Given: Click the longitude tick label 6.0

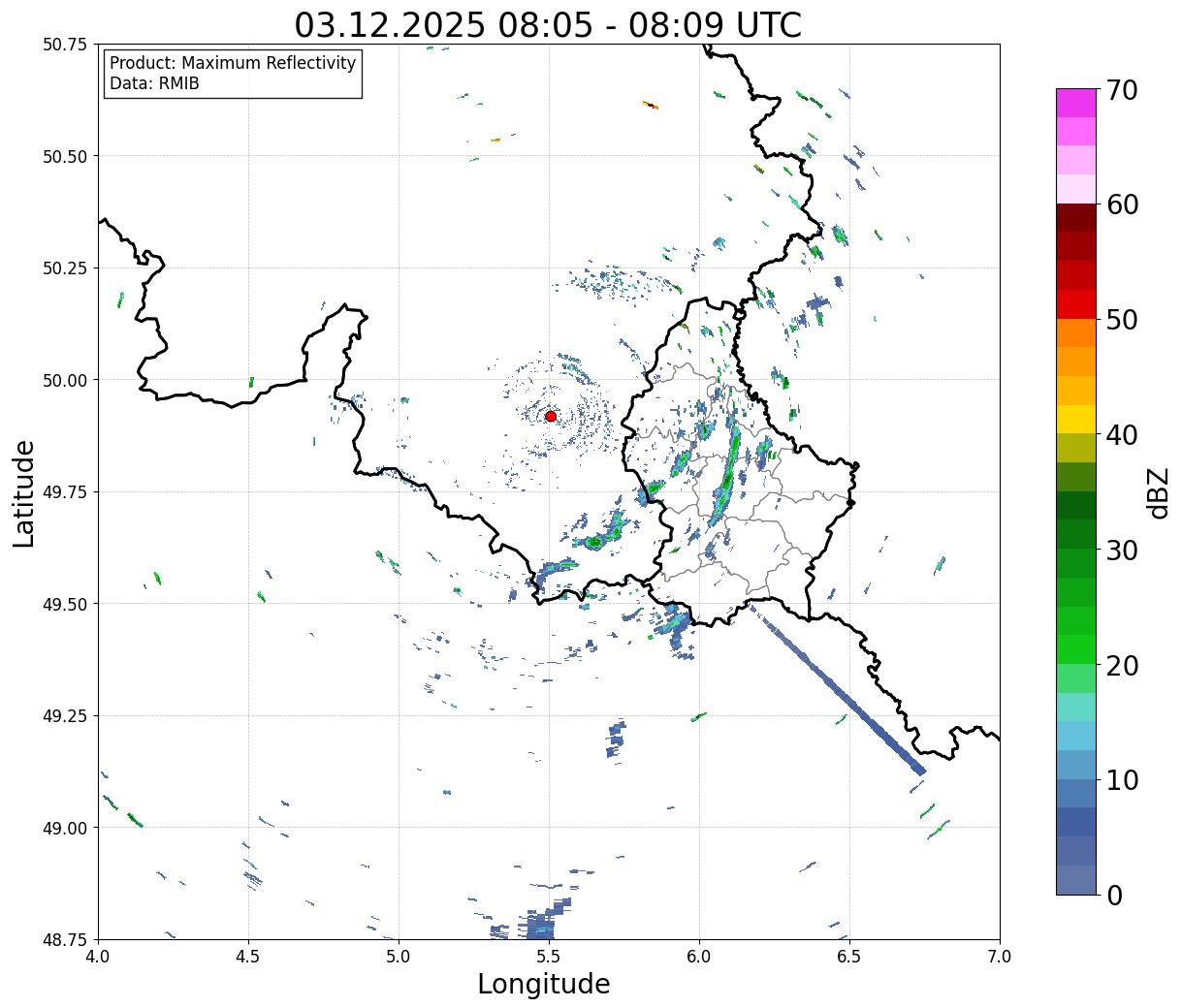Looking at the screenshot, I should (699, 957).
